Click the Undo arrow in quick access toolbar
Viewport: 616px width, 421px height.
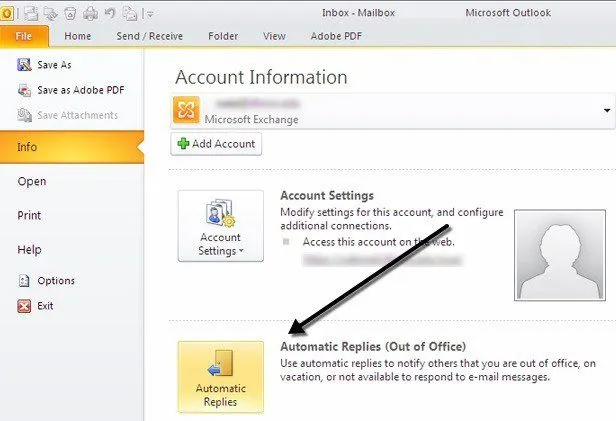(x=110, y=13)
